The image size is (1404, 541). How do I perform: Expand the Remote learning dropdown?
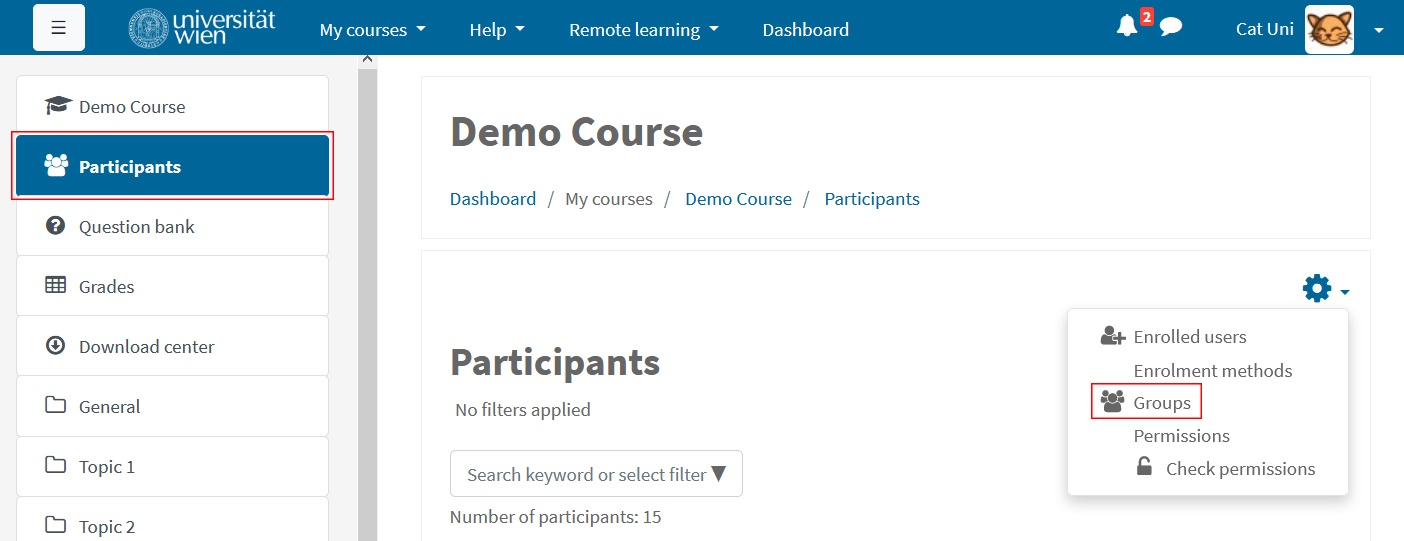coord(644,30)
